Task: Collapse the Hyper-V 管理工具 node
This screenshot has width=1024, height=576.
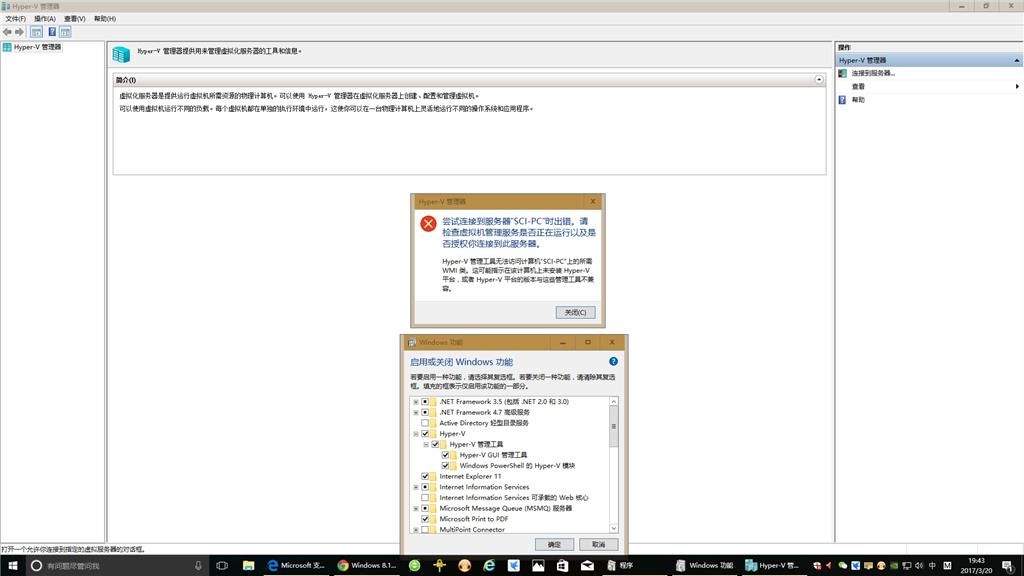Action: tap(426, 444)
